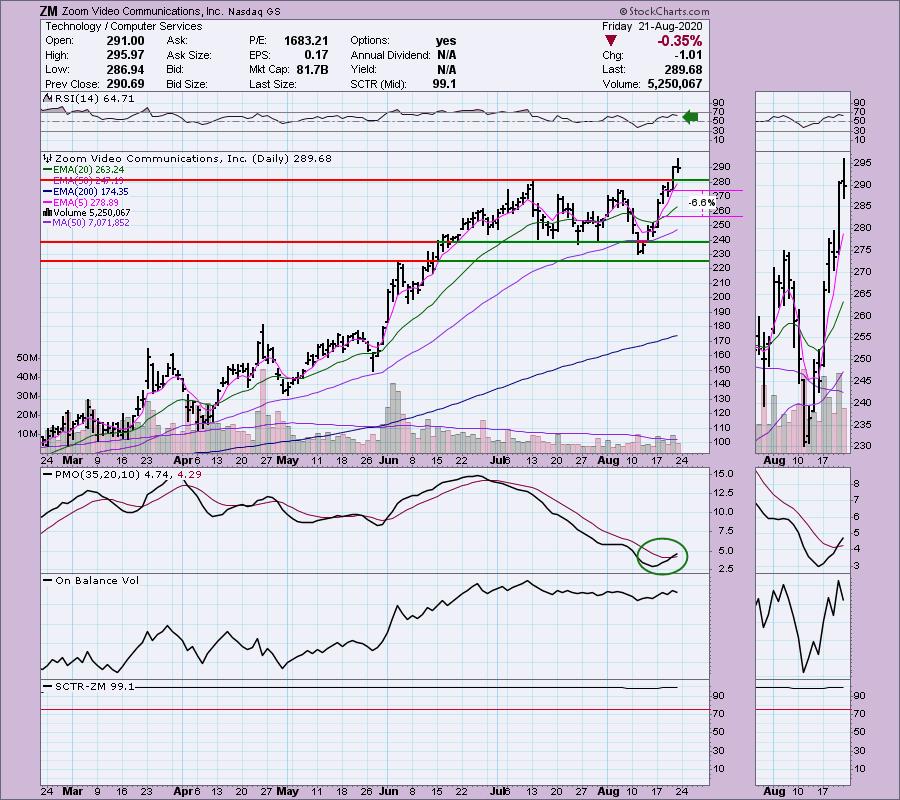
Task: Click the 295 price label on the zoomed panel scale
Action: (x=863, y=163)
